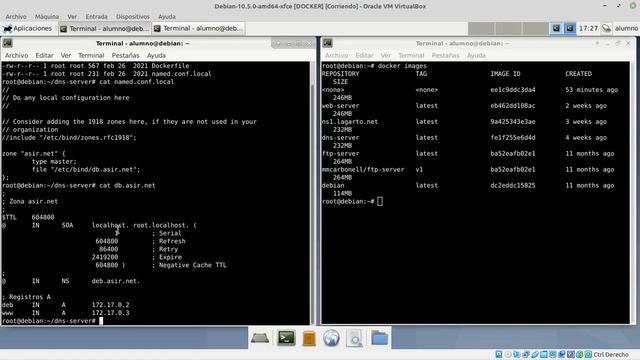The width and height of the screenshot is (640, 360).
Task: Open Archivo menu in left terminal
Action: (16, 56)
